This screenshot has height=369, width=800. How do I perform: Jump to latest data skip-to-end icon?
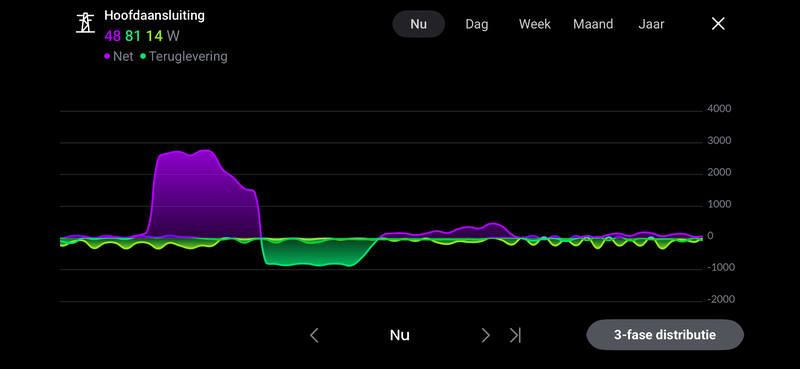click(515, 335)
